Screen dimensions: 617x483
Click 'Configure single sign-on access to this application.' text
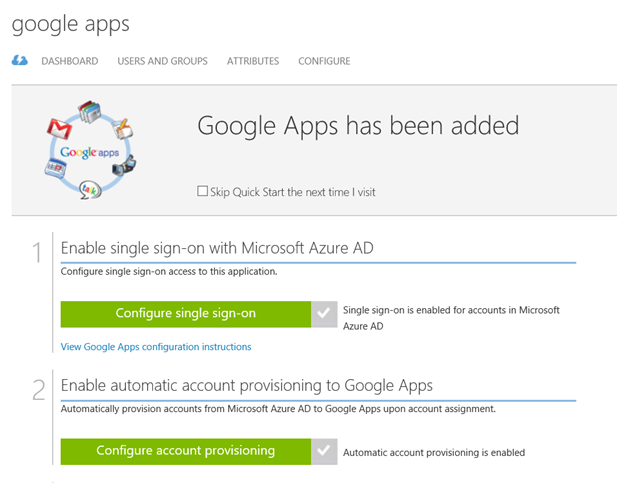(x=169, y=272)
